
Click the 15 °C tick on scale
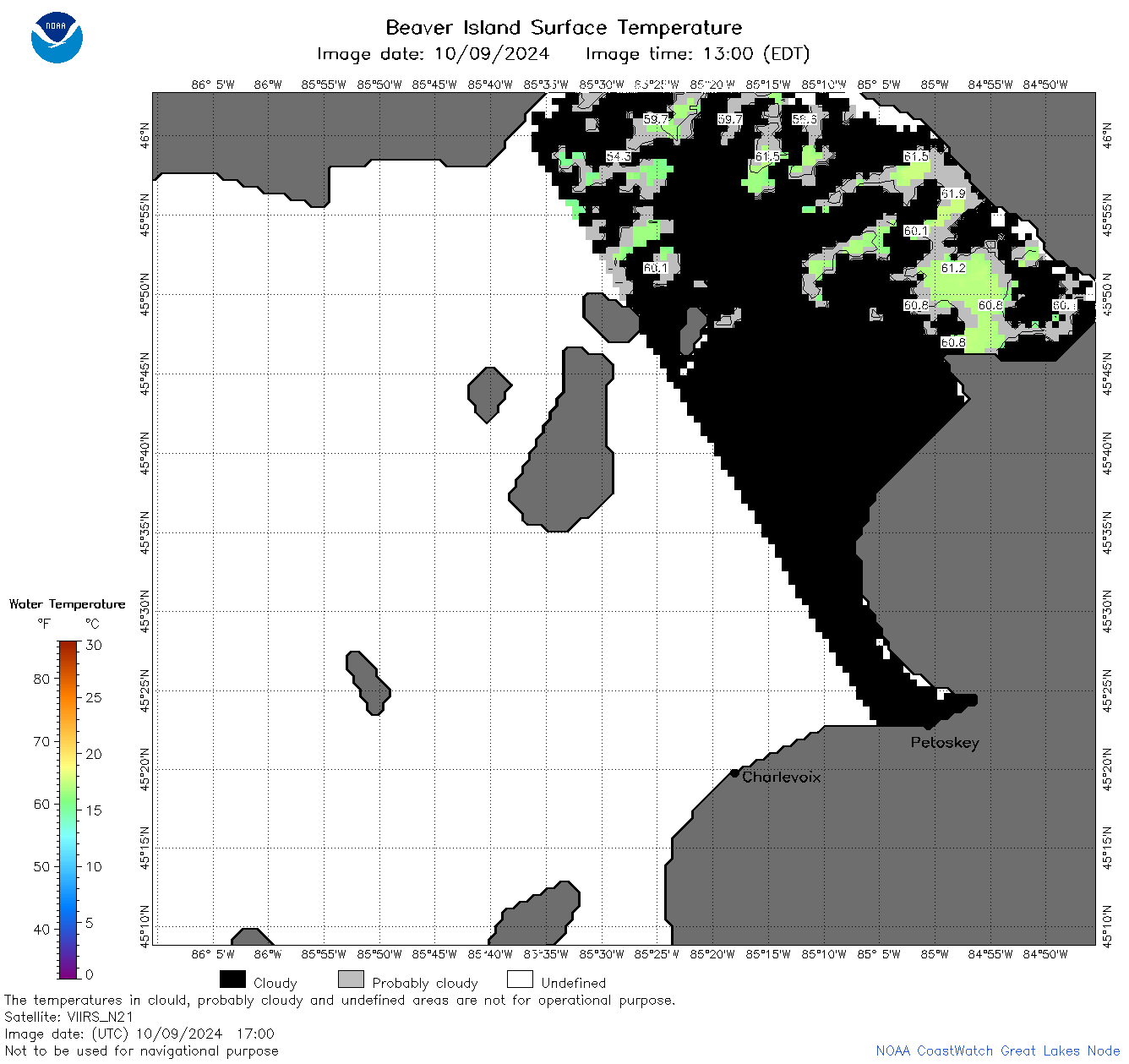point(94,810)
